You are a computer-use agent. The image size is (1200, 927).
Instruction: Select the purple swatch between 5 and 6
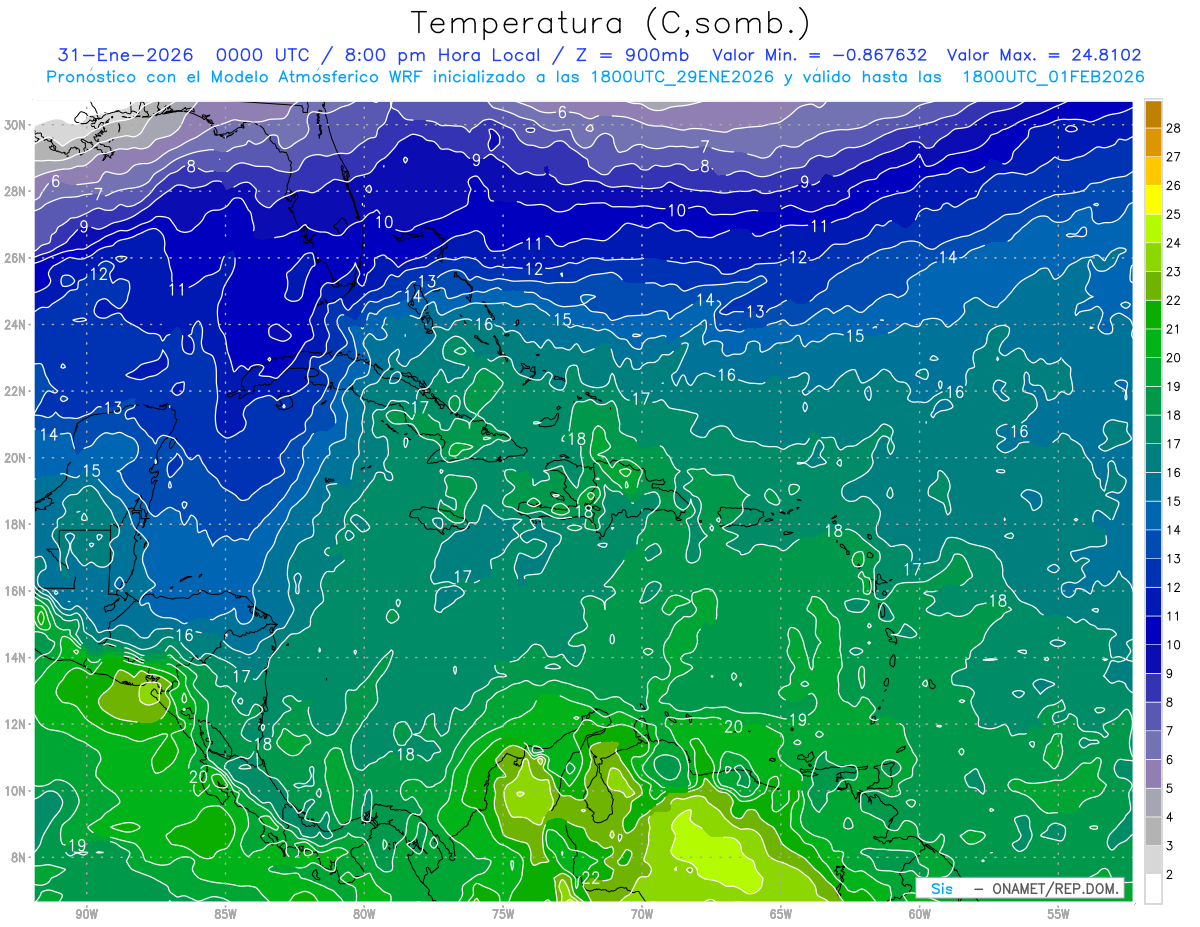(1153, 773)
